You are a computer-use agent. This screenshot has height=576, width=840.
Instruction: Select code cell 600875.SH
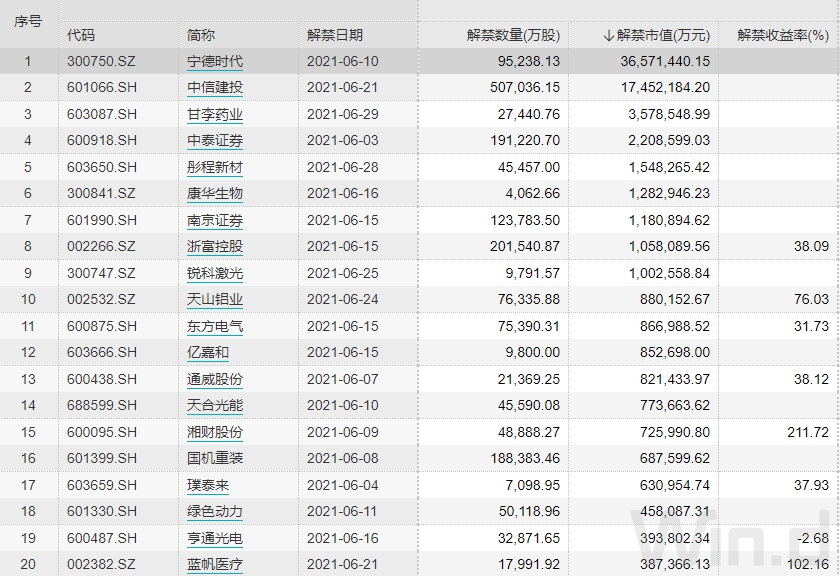[x=102, y=326]
